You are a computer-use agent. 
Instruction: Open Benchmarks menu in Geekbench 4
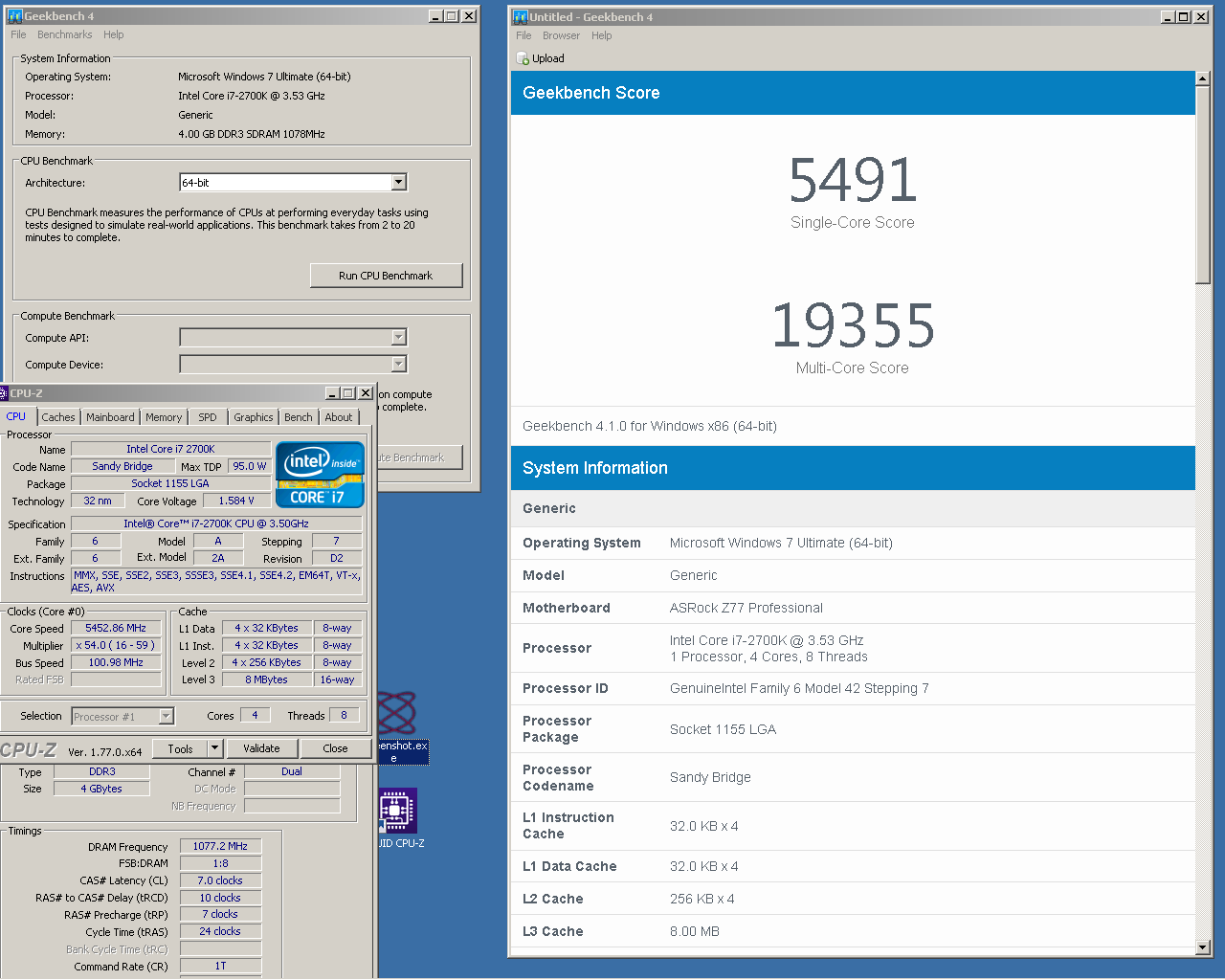(x=64, y=34)
